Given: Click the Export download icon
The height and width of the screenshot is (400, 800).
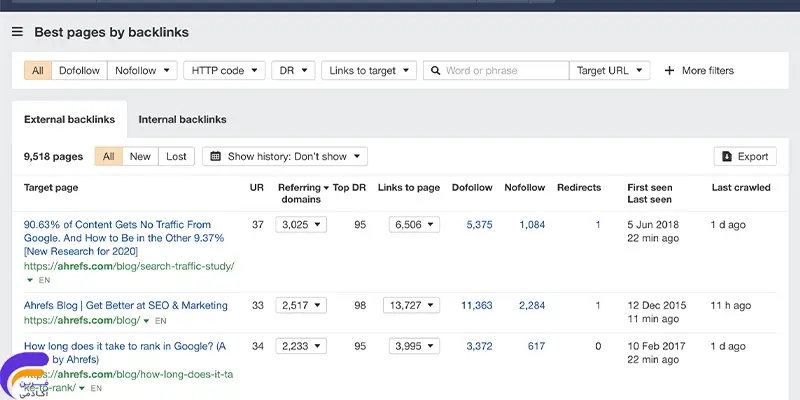Looking at the screenshot, I should coord(727,157).
